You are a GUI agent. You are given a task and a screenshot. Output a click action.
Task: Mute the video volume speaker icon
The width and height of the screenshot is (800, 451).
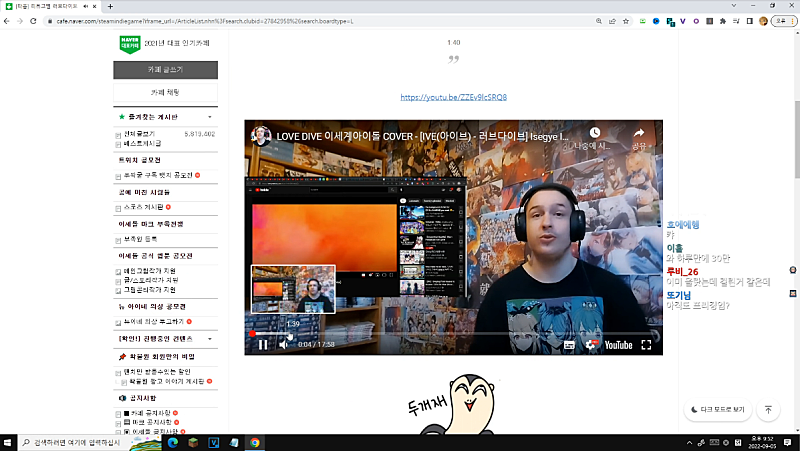click(284, 345)
